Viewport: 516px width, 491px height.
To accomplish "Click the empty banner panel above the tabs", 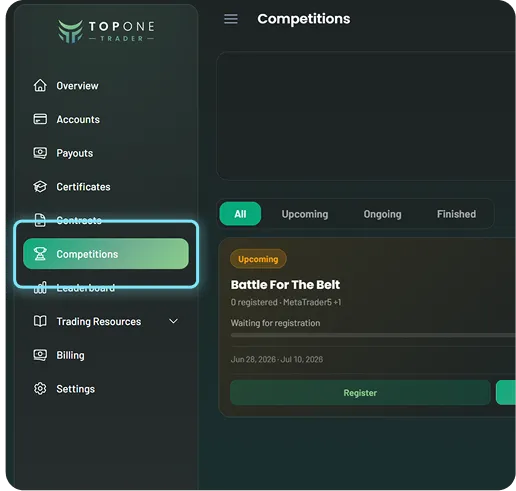I will [x=366, y=116].
